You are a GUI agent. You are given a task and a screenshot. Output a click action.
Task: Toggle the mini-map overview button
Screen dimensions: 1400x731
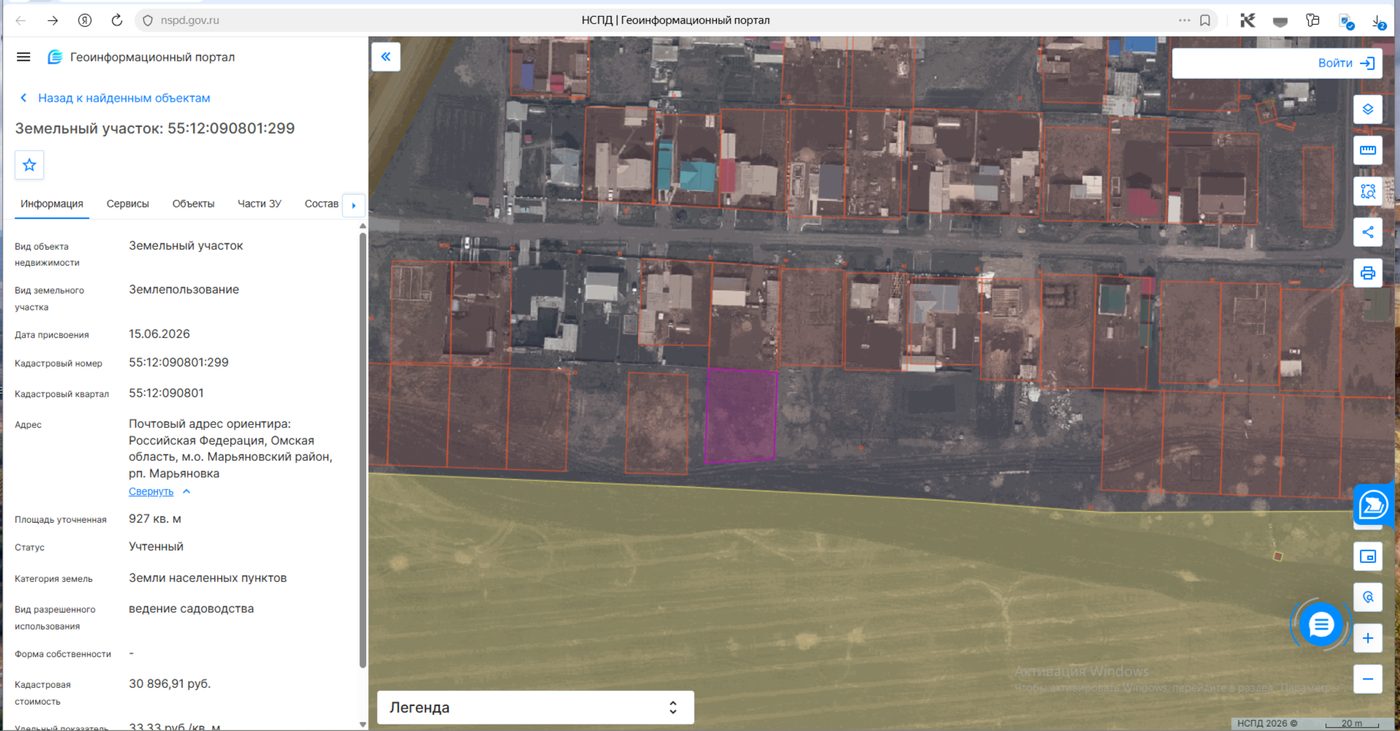1368,556
